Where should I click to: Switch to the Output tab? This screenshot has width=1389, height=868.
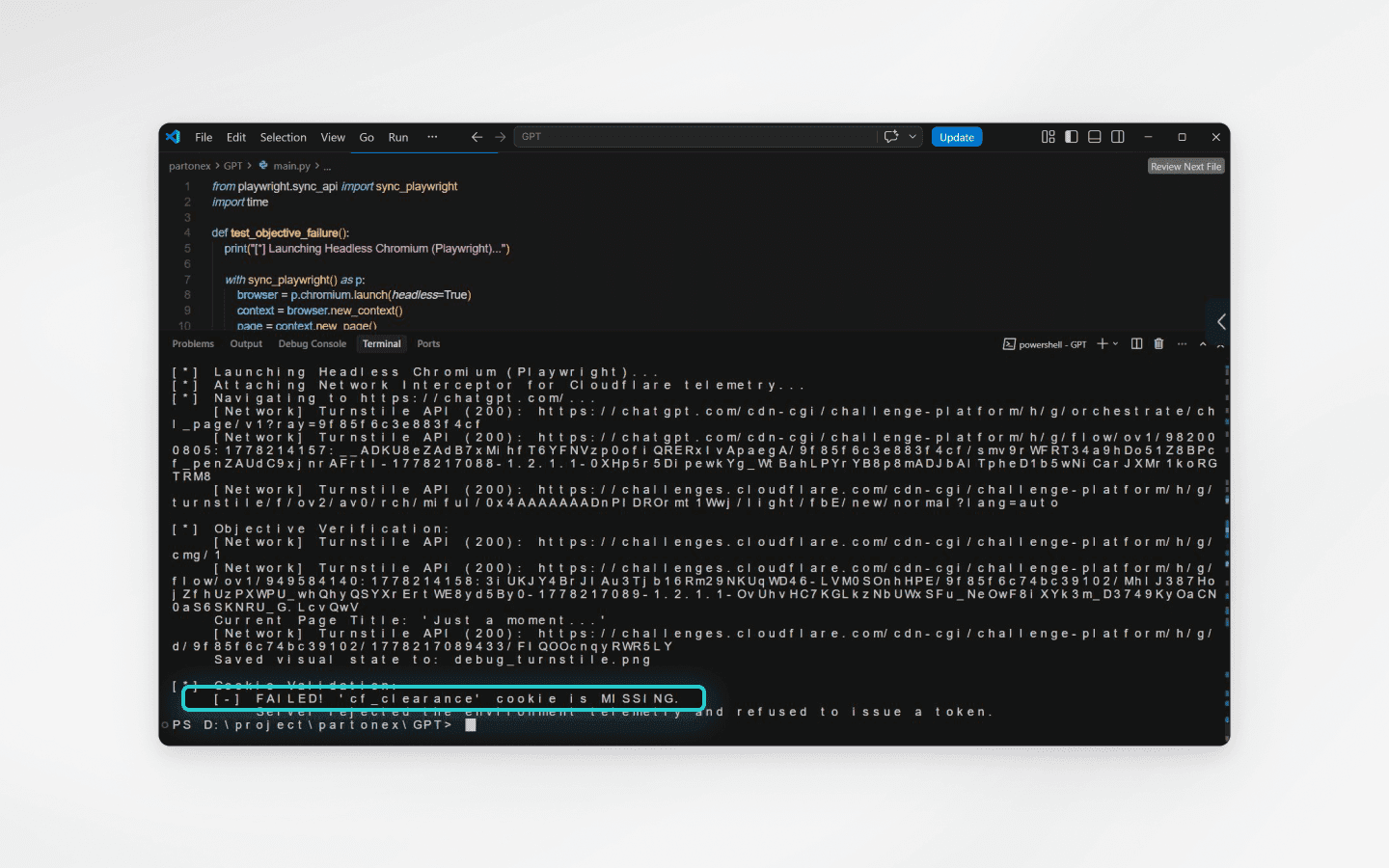click(x=246, y=344)
